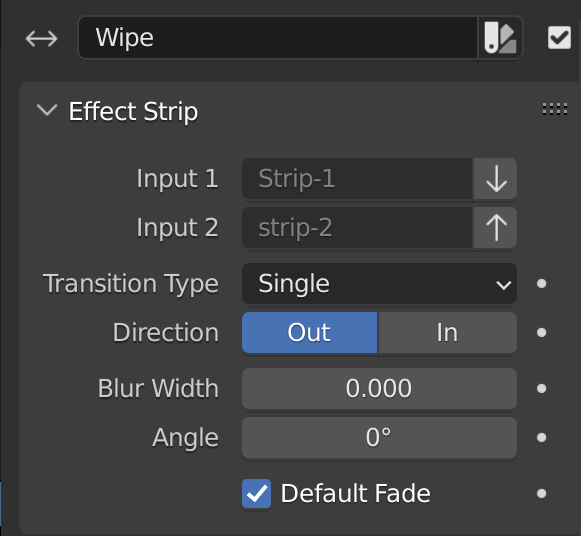The image size is (581, 536).
Task: Open the Transition Type dropdown
Action: pos(379,284)
